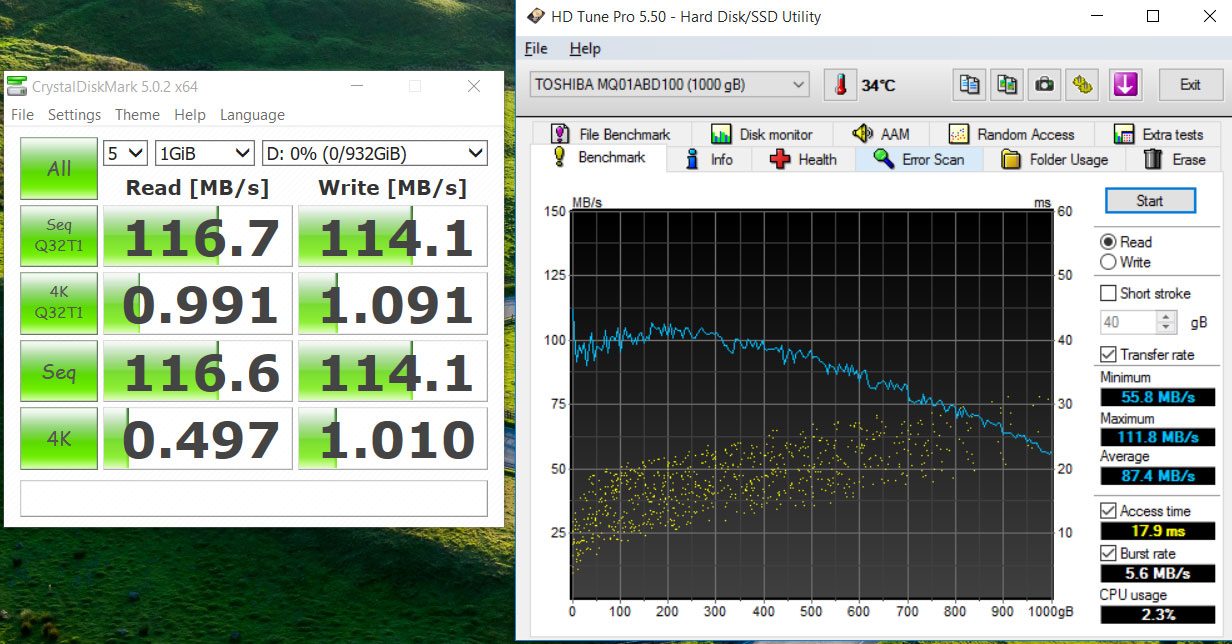The width and height of the screenshot is (1232, 644).
Task: Run the plain Seq test button
Action: coord(59,372)
